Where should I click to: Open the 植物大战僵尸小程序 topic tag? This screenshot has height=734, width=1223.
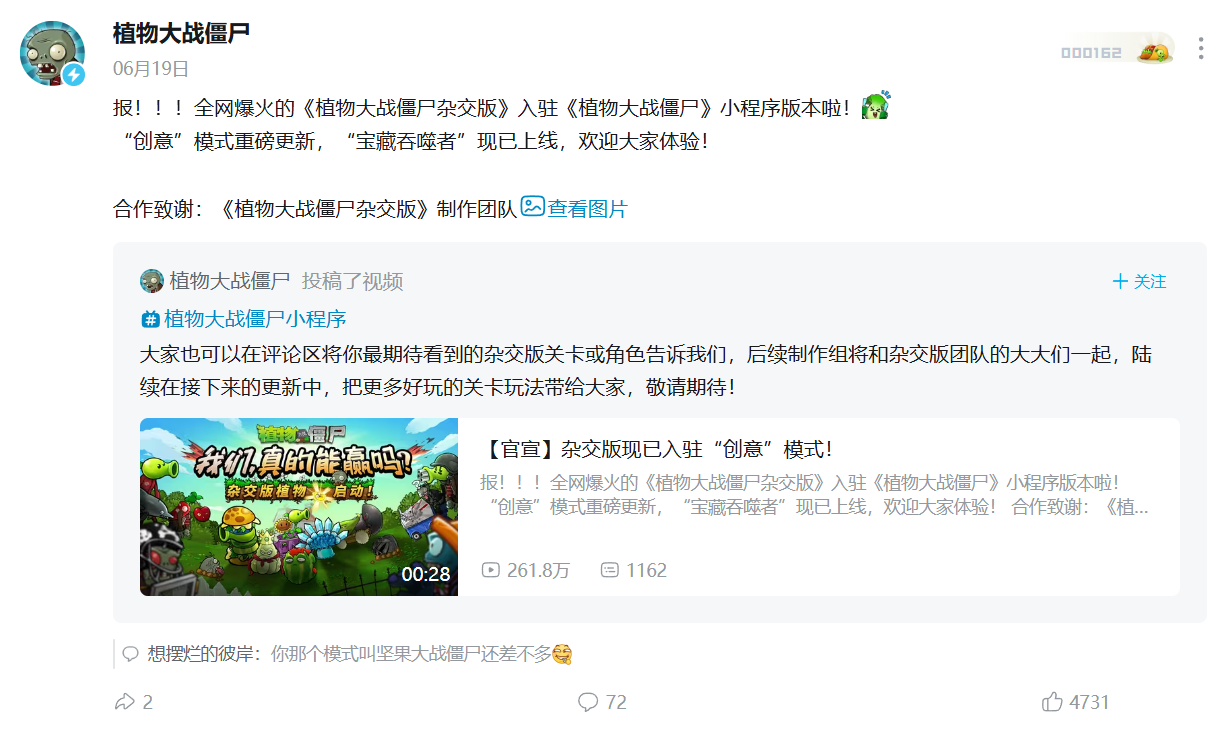[244, 319]
